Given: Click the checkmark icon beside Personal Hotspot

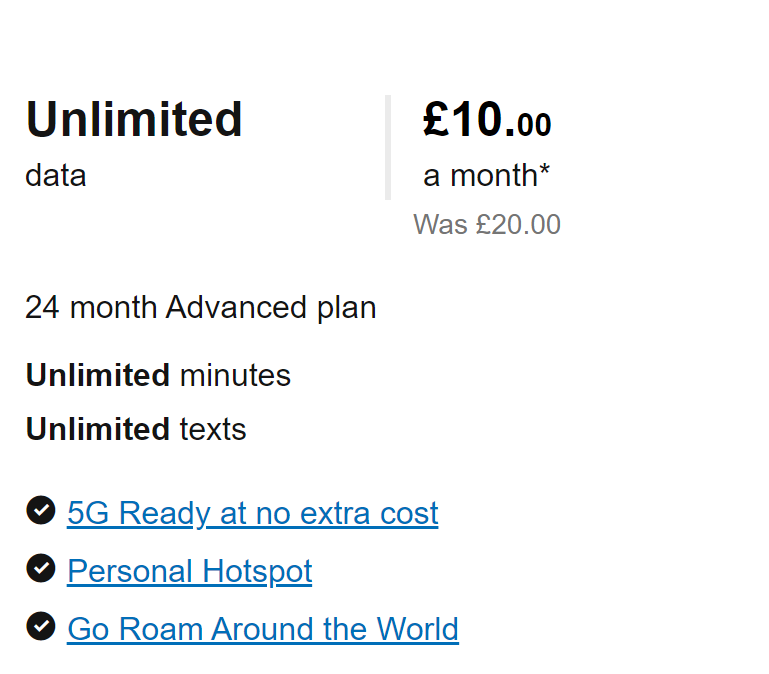Looking at the screenshot, I should pyautogui.click(x=41, y=568).
